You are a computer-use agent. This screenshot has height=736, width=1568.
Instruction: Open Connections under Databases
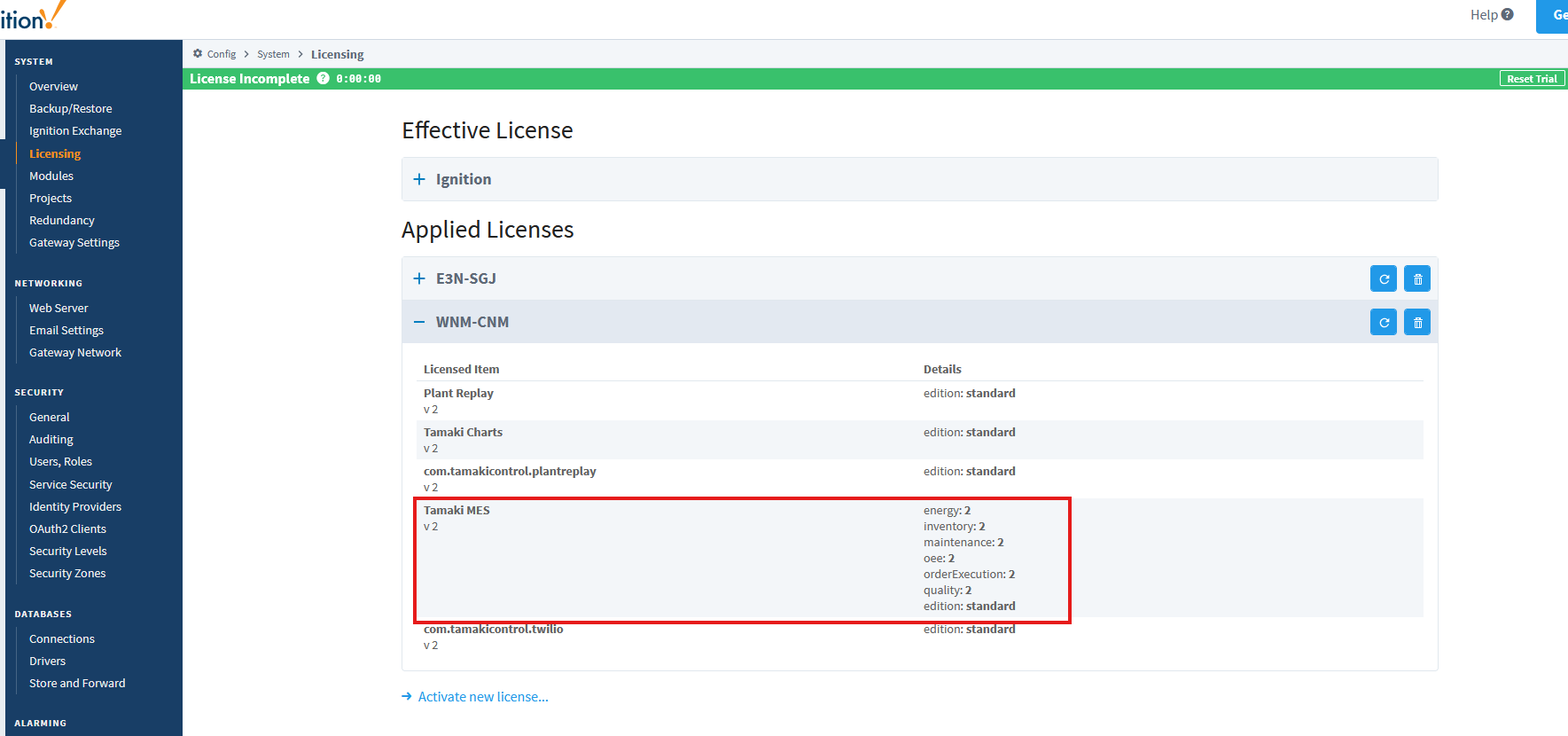click(x=62, y=638)
